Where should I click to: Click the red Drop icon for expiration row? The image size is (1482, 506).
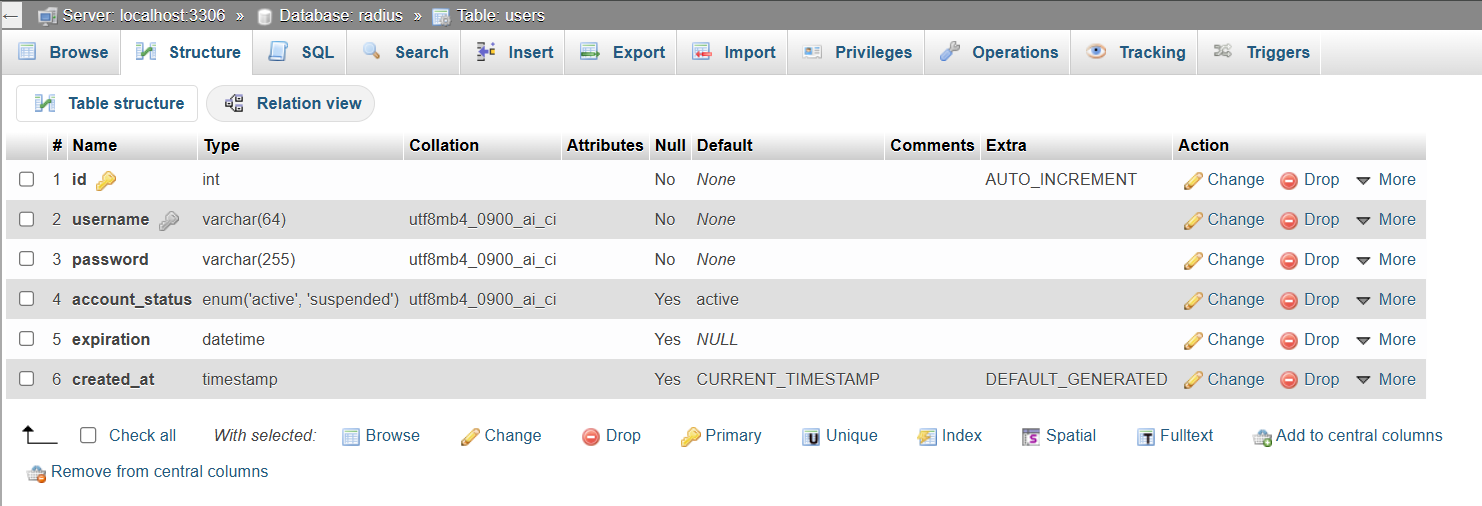point(1289,340)
